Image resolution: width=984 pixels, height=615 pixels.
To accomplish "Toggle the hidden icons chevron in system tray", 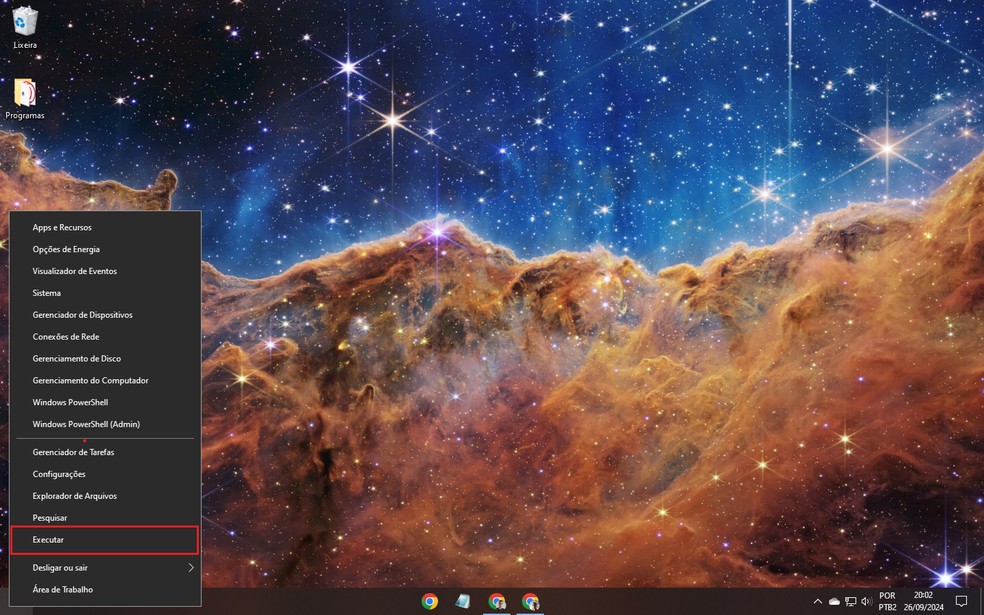I will click(x=818, y=600).
